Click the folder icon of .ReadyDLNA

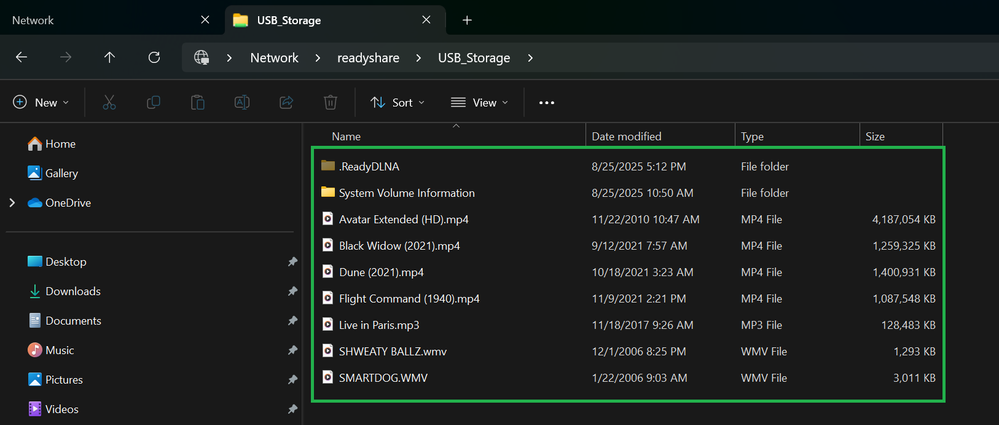pyautogui.click(x=328, y=166)
